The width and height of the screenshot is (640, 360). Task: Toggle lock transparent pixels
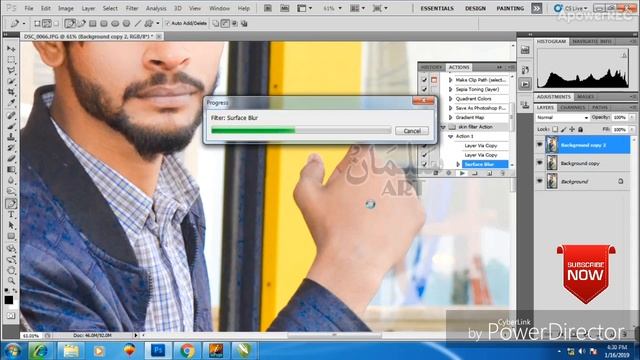pyautogui.click(x=555, y=129)
